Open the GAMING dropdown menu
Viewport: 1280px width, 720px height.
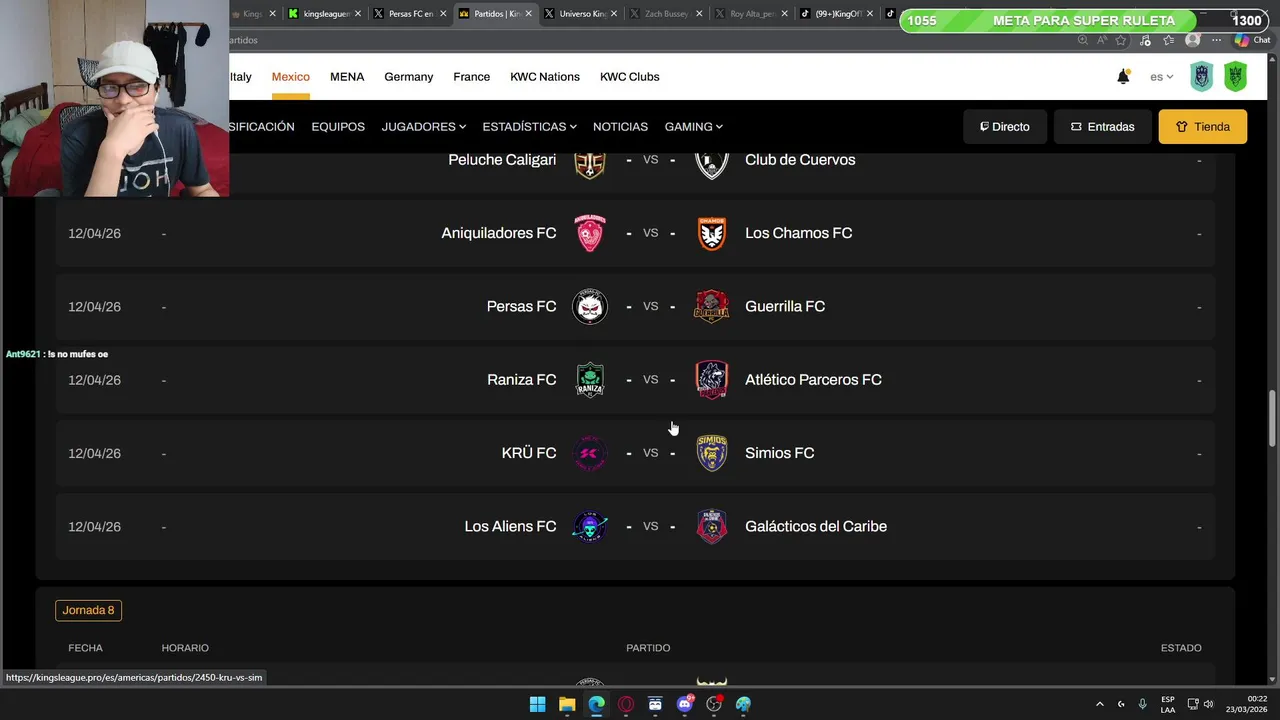tap(693, 127)
